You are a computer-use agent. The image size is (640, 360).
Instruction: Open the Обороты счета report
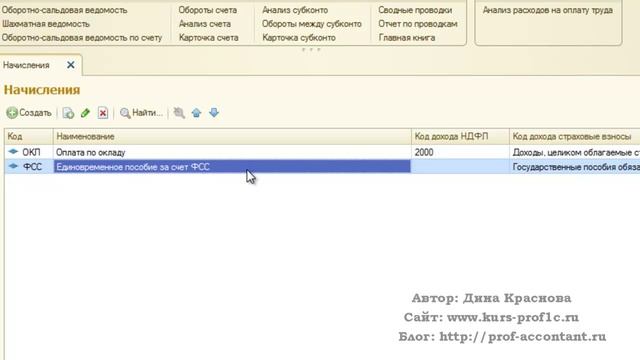tap(208, 10)
